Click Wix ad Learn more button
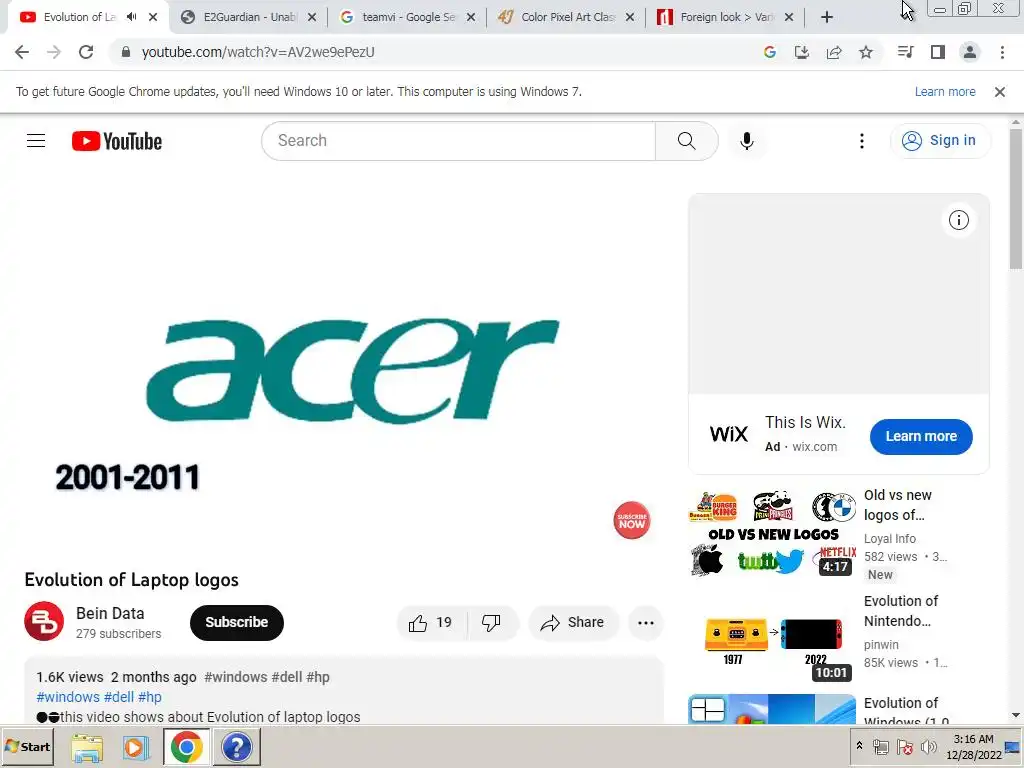 [921, 436]
